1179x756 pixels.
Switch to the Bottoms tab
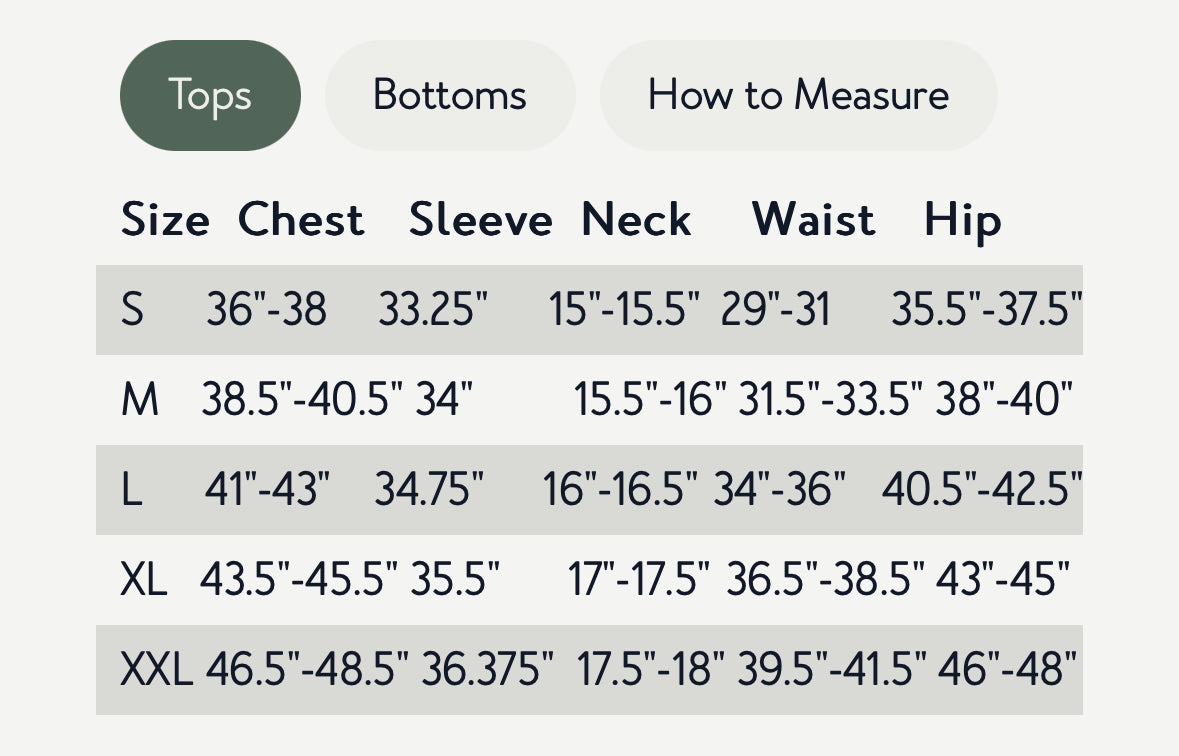pyautogui.click(x=450, y=96)
